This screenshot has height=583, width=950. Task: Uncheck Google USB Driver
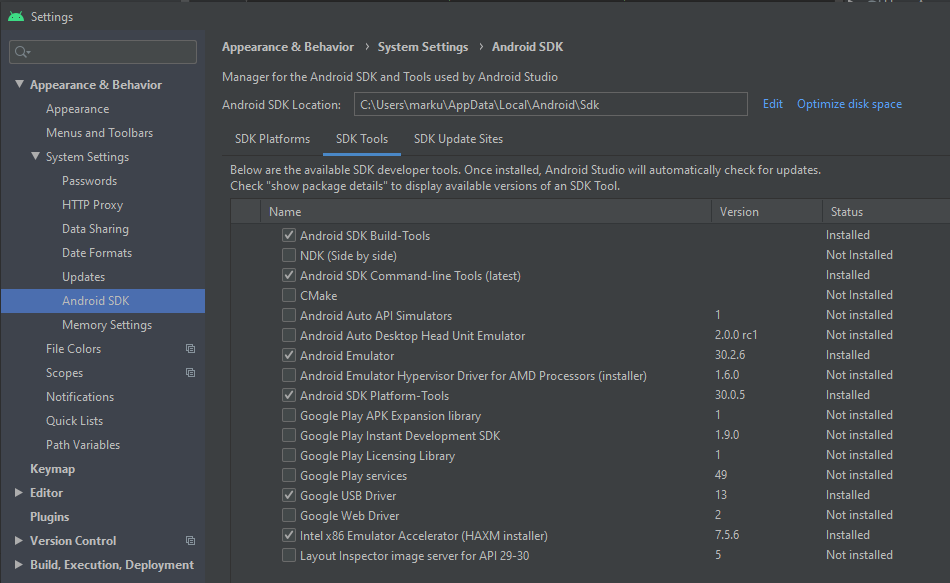289,495
